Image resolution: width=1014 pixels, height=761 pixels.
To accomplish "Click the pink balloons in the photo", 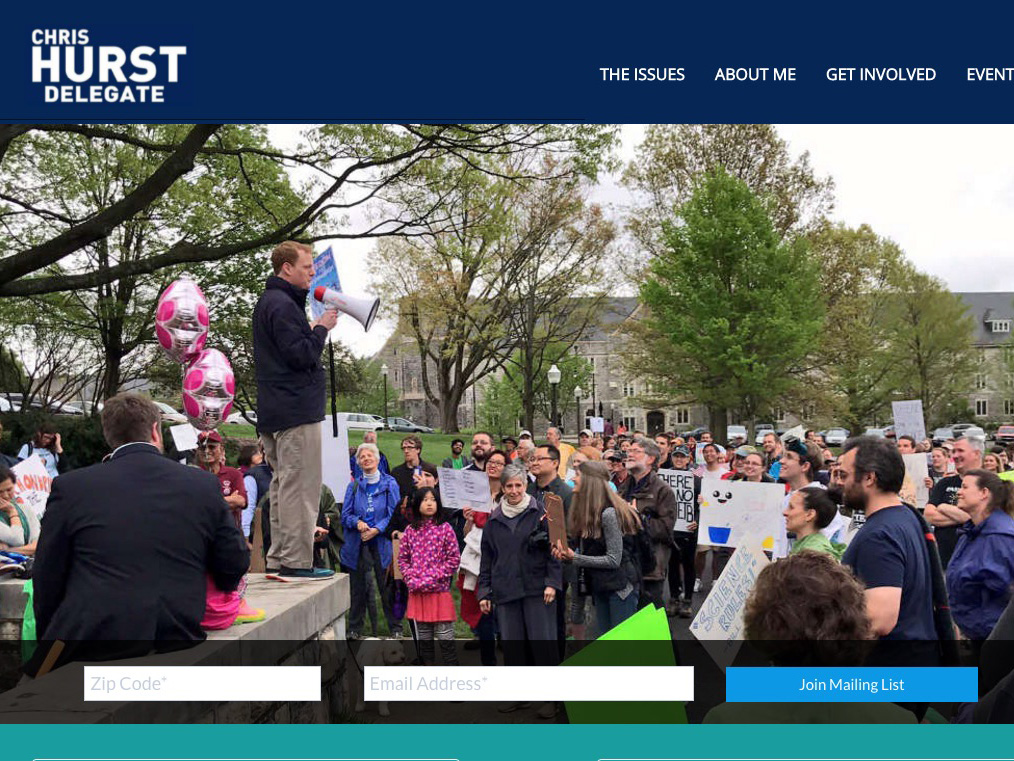I will point(195,352).
